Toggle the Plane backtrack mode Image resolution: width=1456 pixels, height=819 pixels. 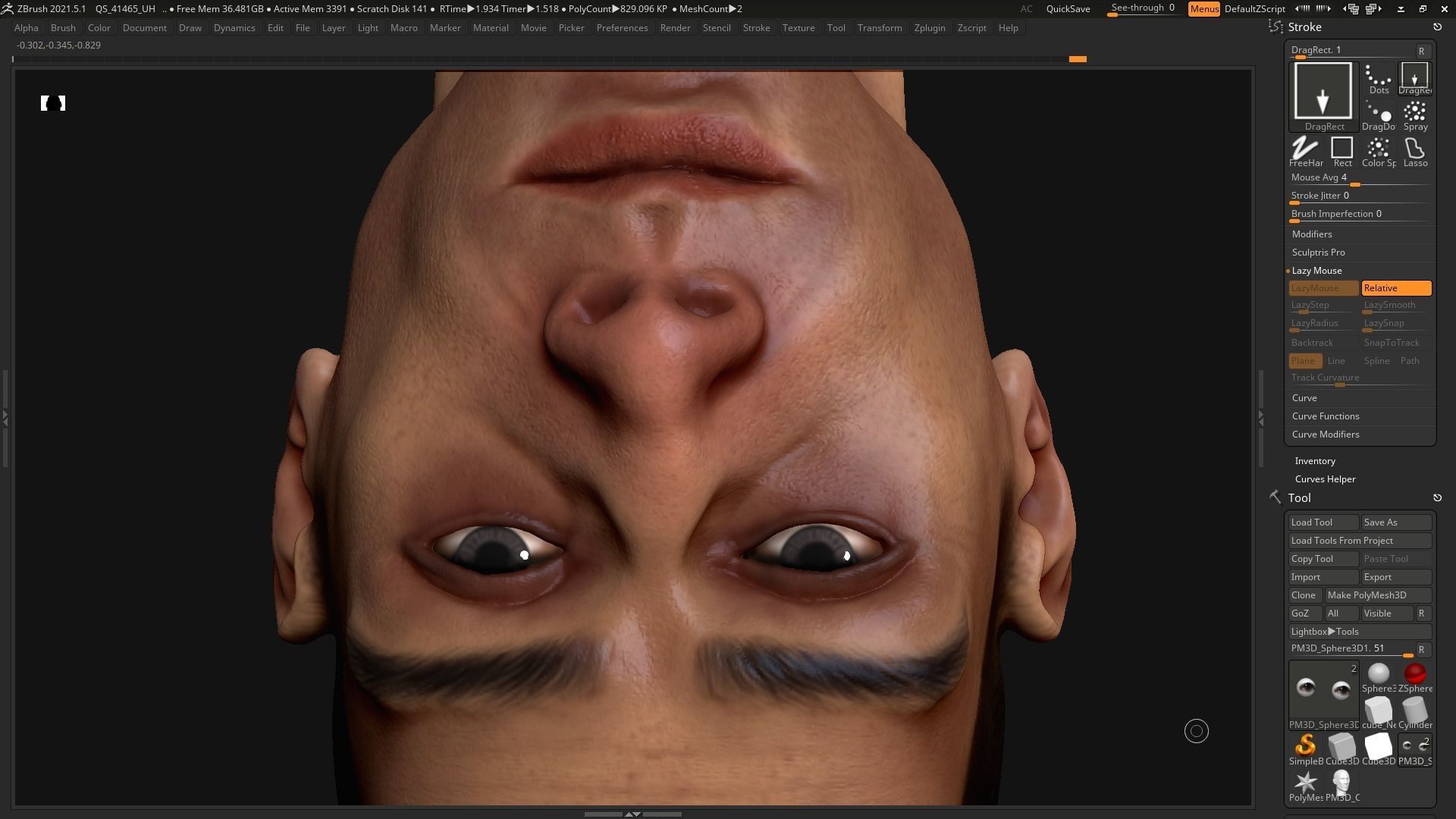(1305, 361)
